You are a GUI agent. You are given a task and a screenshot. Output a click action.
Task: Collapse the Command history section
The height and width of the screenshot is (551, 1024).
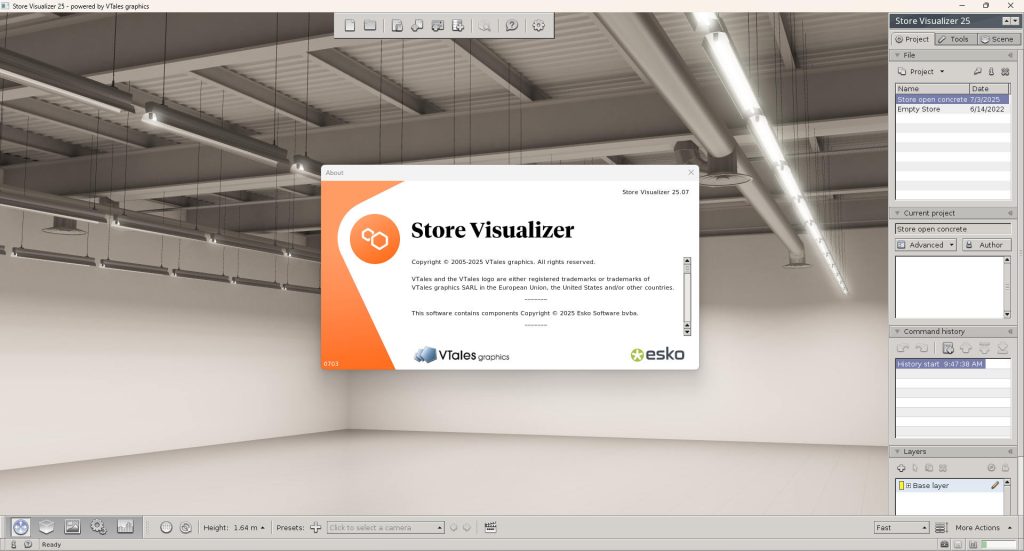point(898,331)
